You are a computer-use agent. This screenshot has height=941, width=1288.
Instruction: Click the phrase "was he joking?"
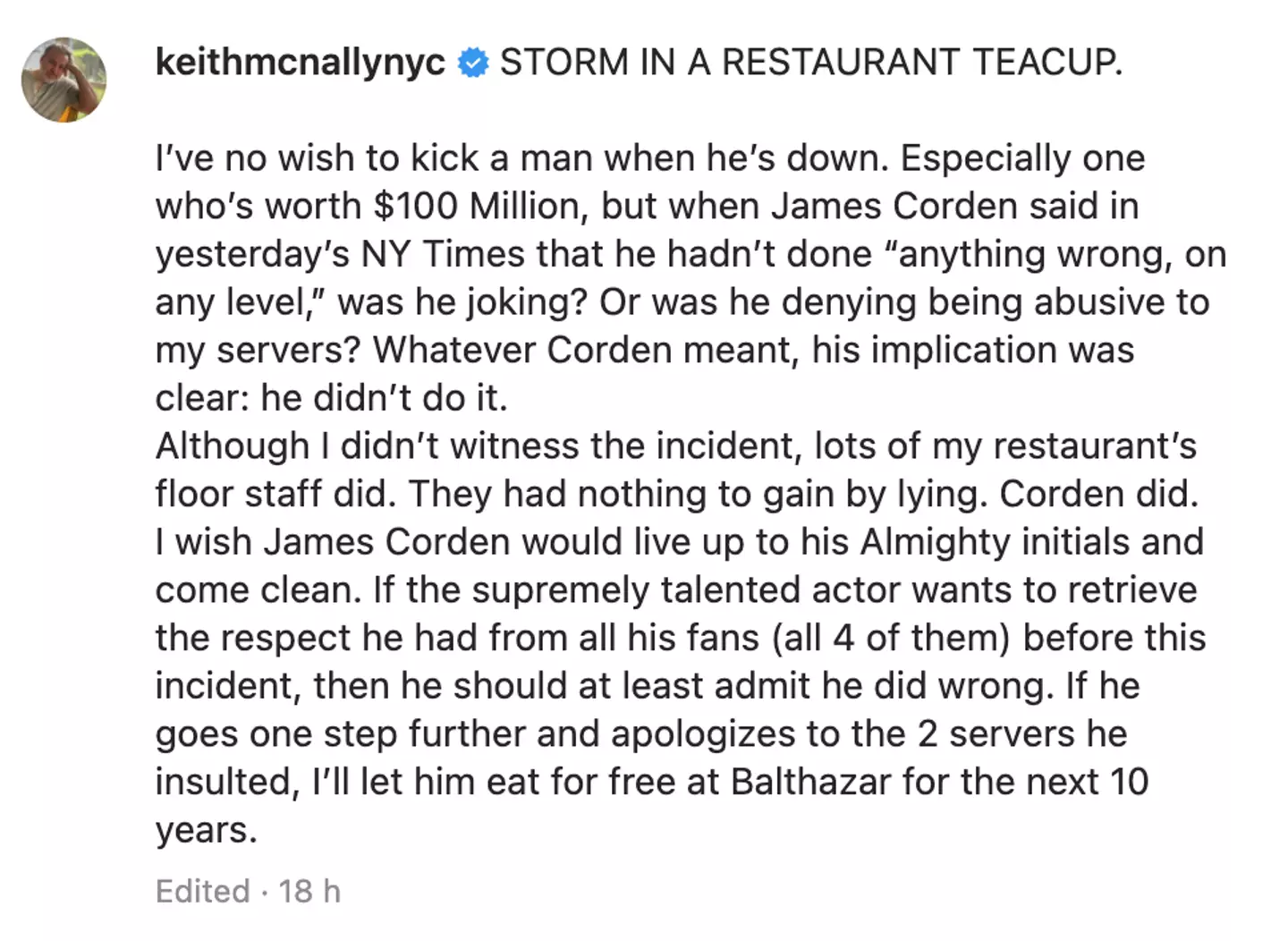[x=462, y=302]
